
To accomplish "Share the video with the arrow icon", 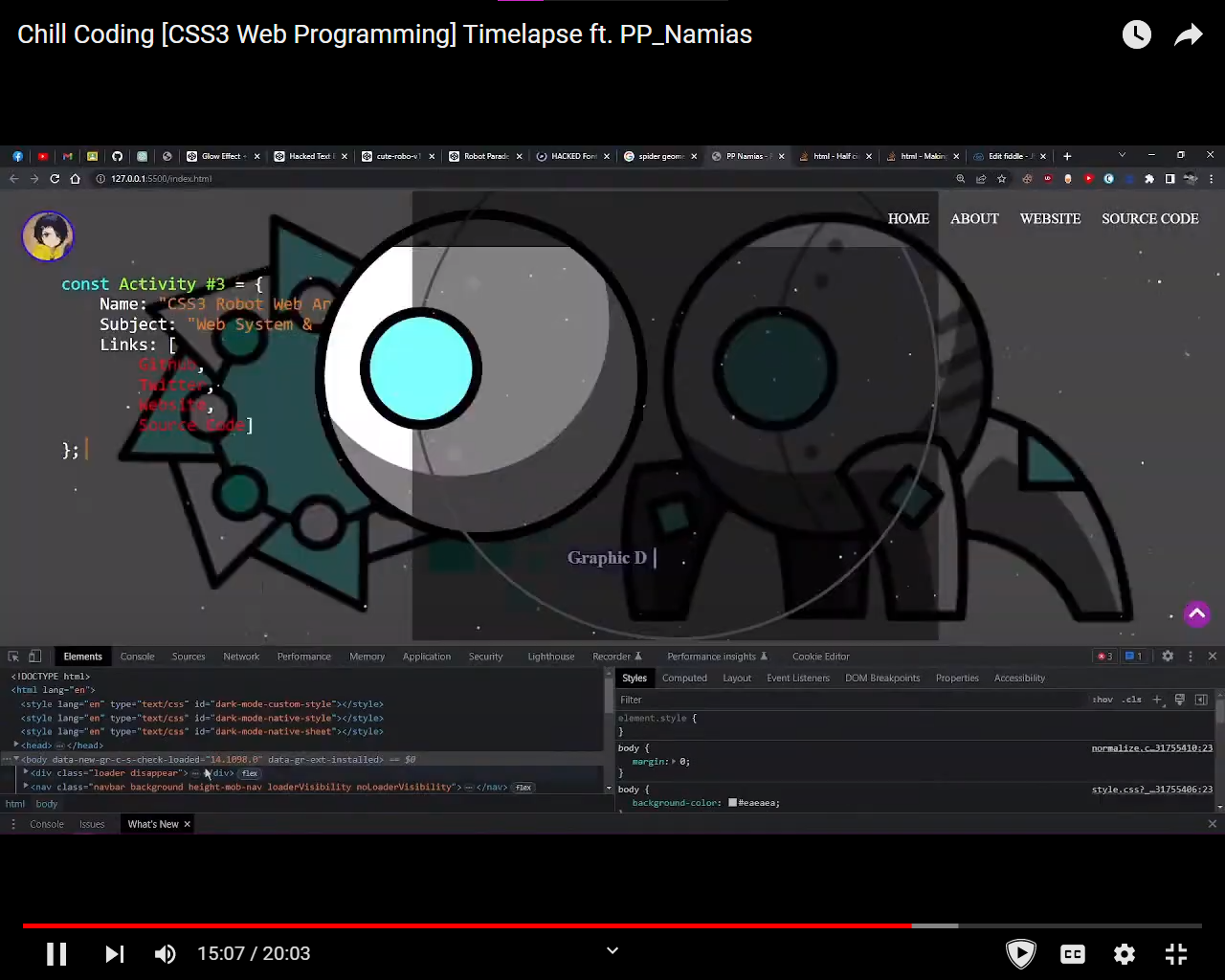I will pyautogui.click(x=1188, y=35).
